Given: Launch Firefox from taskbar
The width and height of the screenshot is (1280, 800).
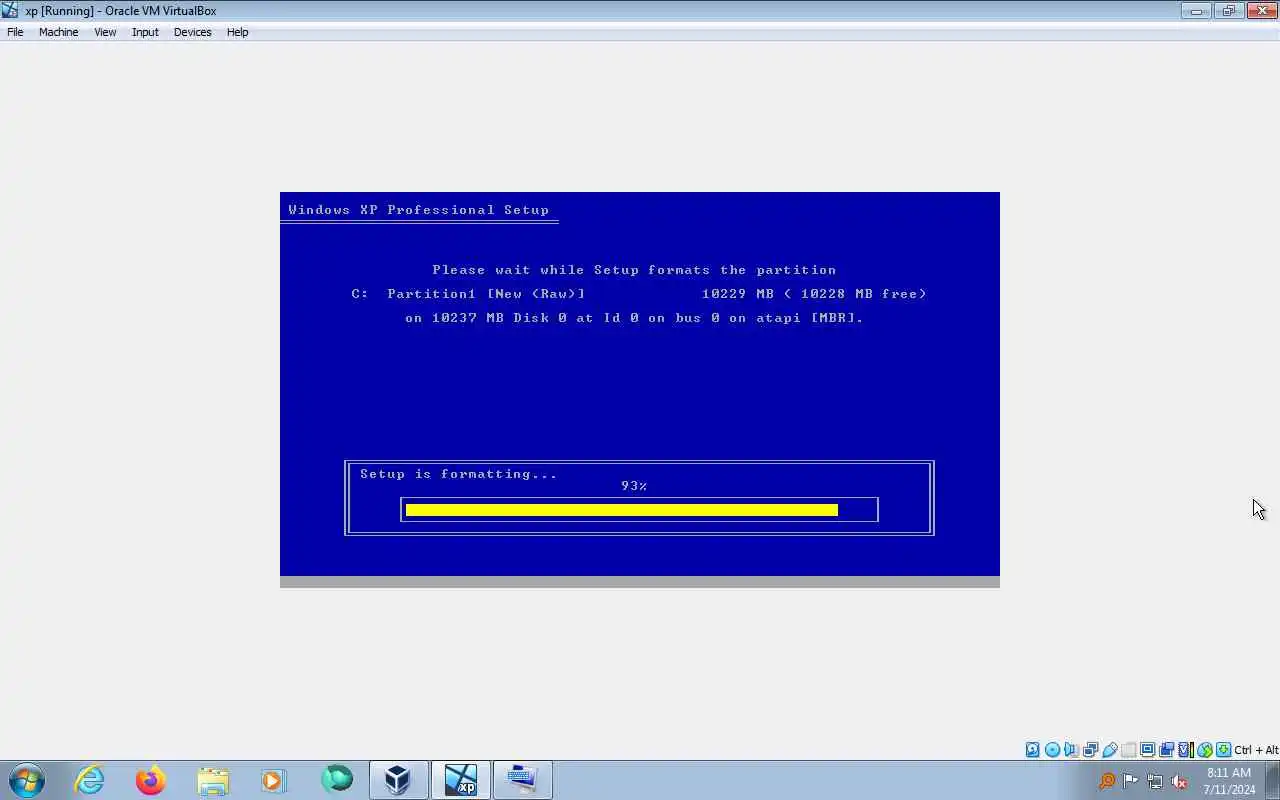Looking at the screenshot, I should 151,780.
